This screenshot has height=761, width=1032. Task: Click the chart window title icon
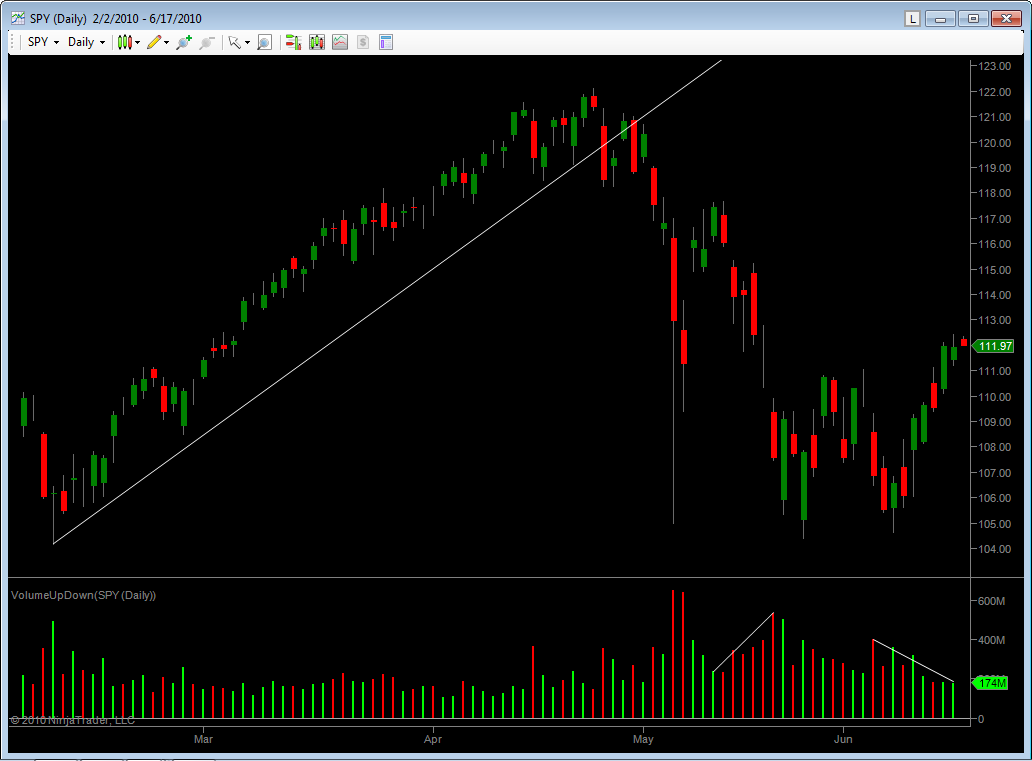(x=18, y=18)
